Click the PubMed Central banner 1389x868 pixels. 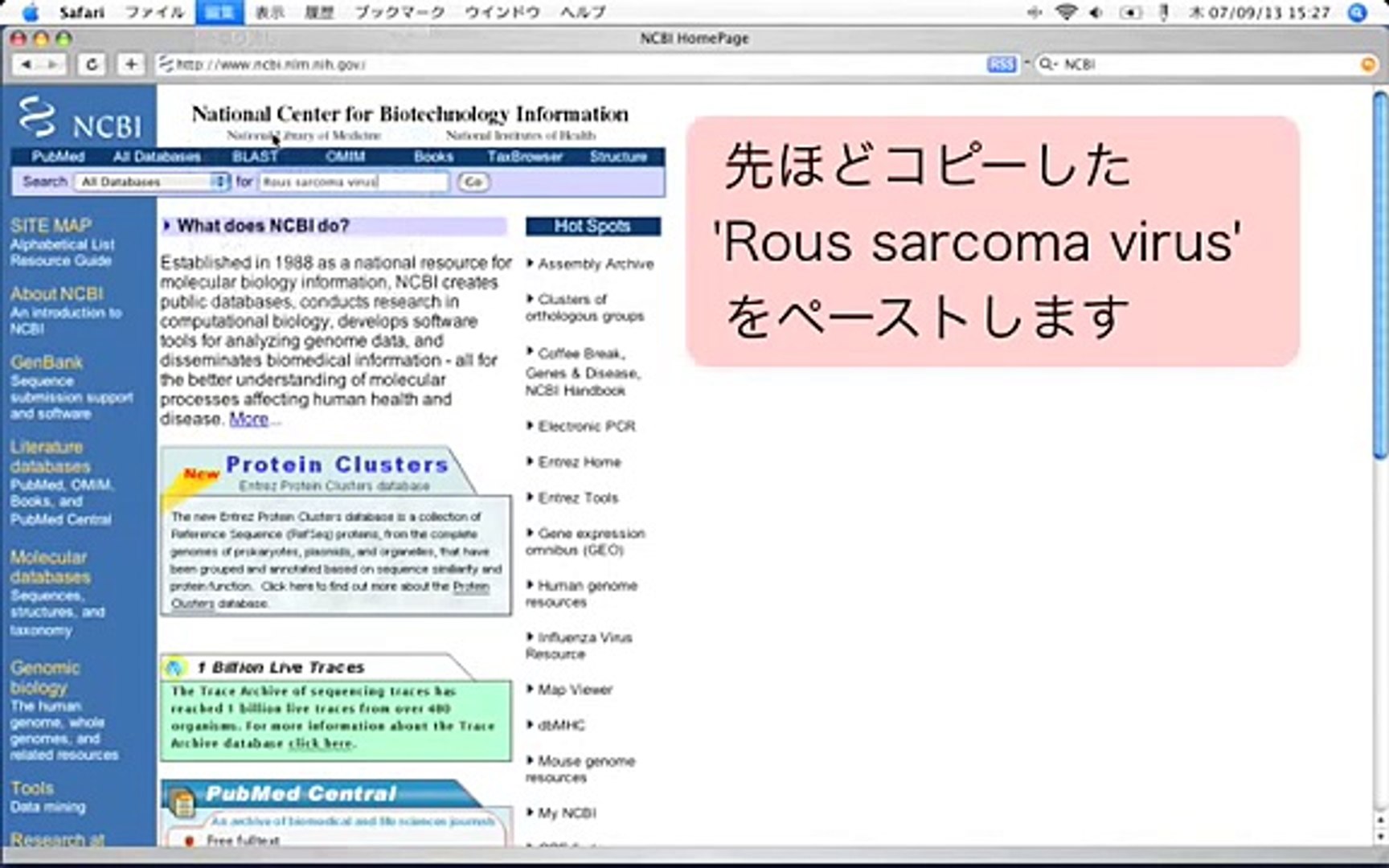click(x=336, y=813)
